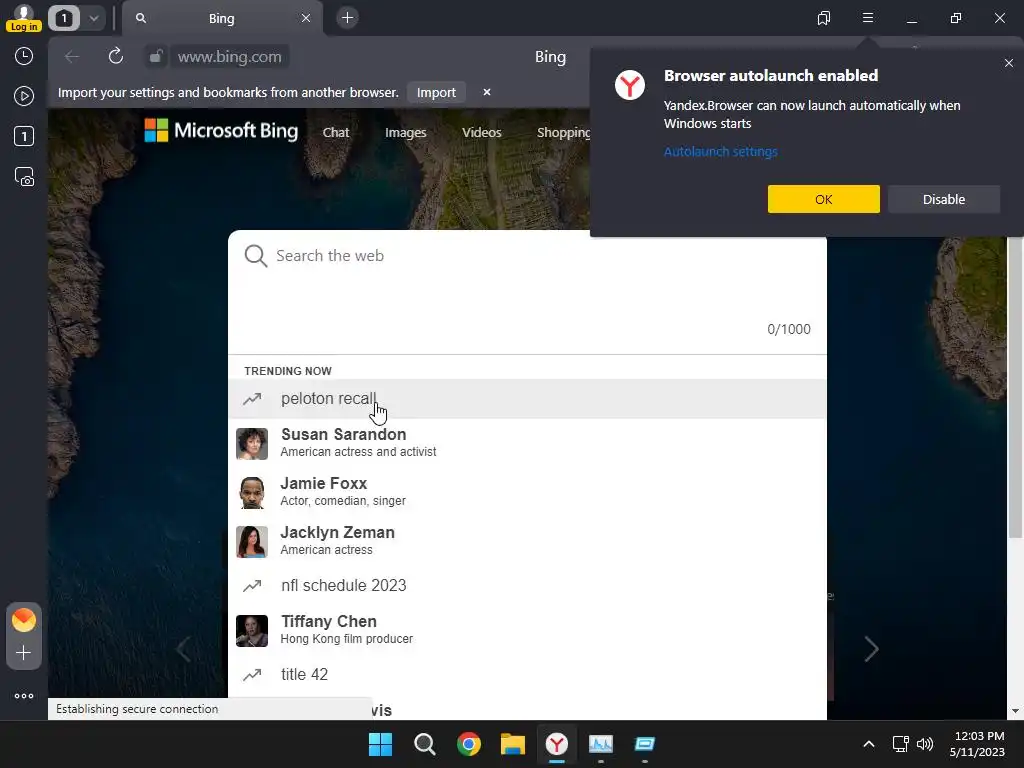Click the magnifier icon in Bing search box

(x=255, y=255)
